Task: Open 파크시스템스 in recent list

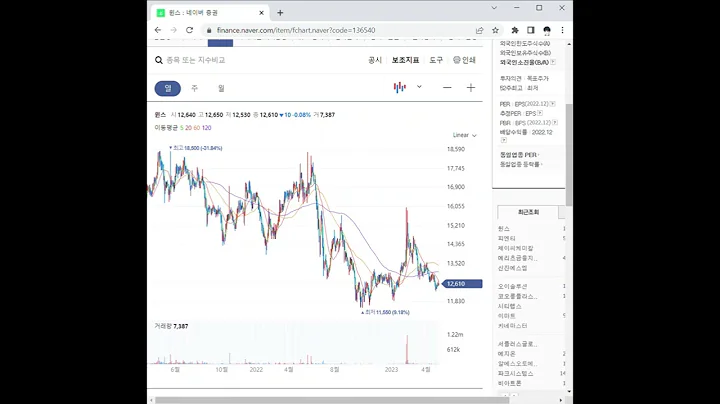Action: coord(515,374)
